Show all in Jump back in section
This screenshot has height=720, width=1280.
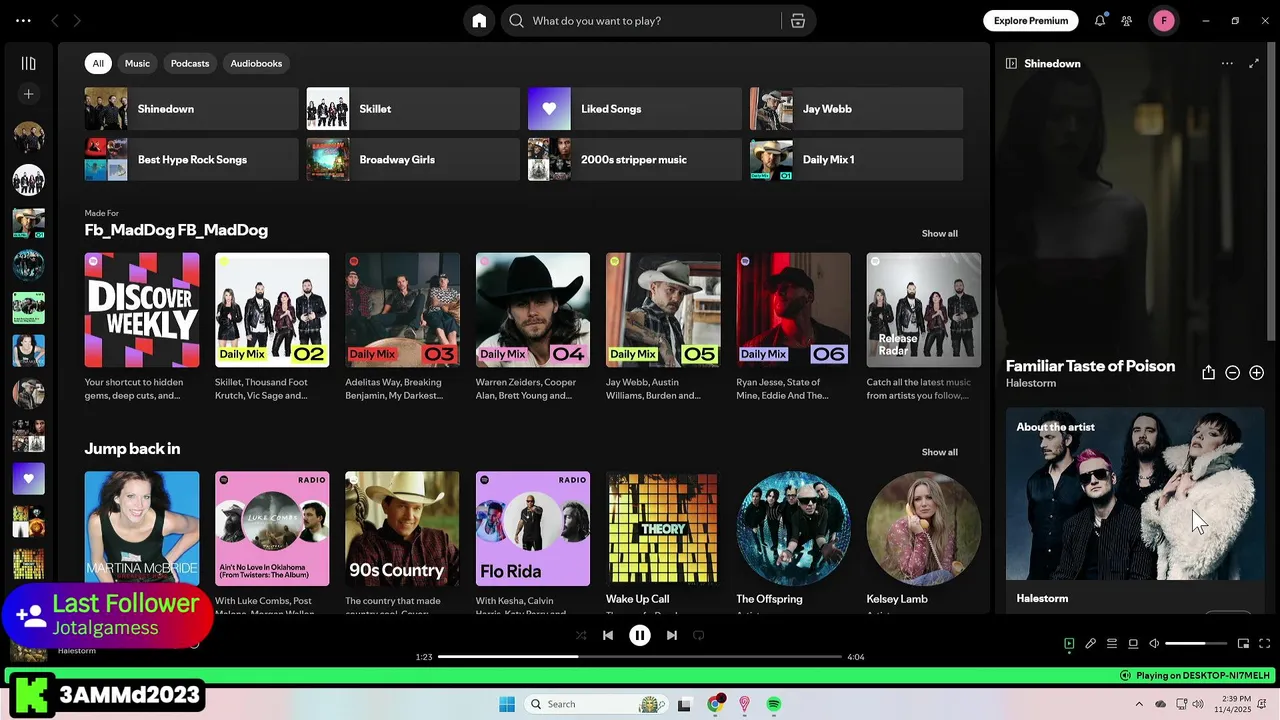(x=939, y=452)
